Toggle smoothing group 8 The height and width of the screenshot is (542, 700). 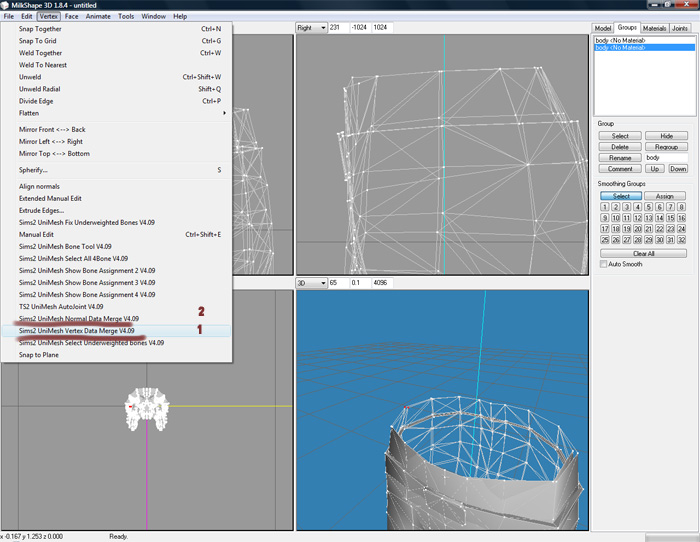(x=681, y=207)
